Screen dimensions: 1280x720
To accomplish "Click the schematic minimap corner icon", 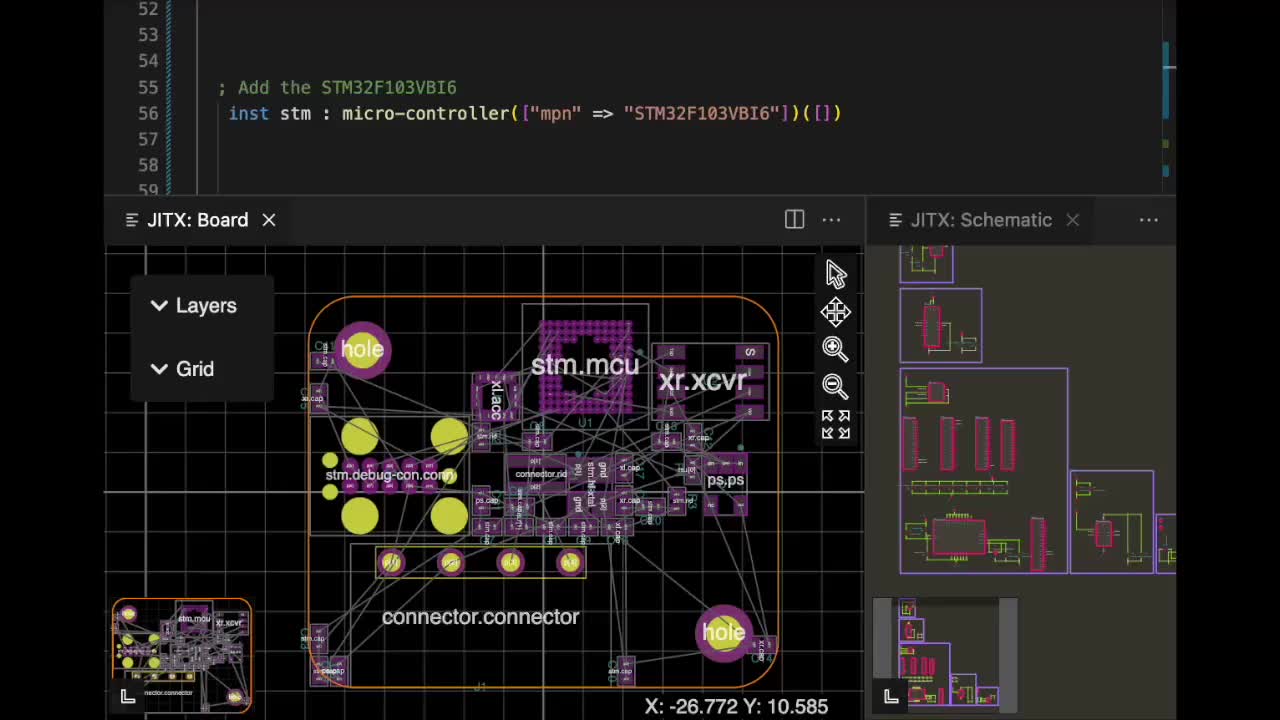I will click(891, 697).
